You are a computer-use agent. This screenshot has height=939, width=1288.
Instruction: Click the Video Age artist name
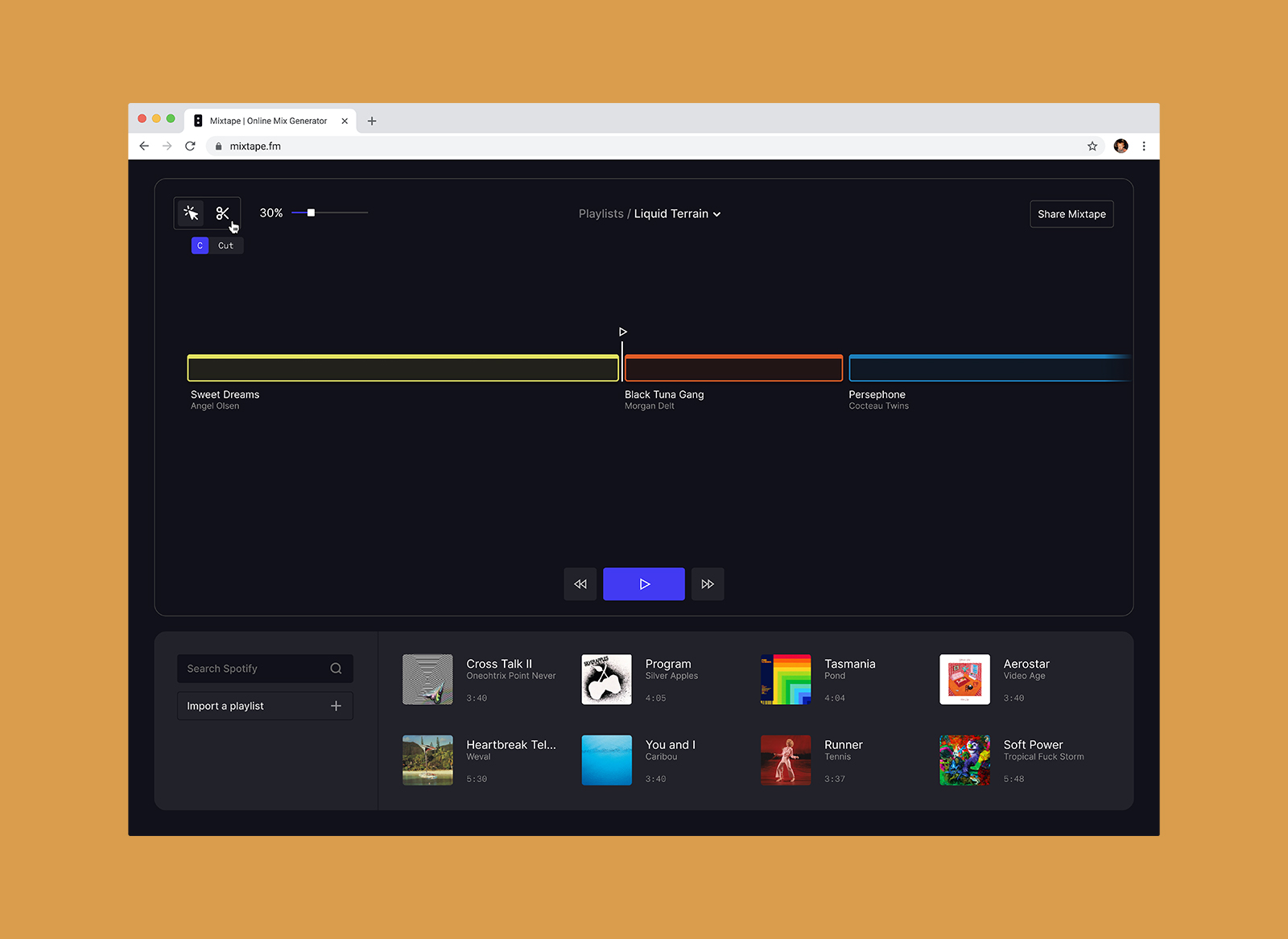tap(1024, 676)
